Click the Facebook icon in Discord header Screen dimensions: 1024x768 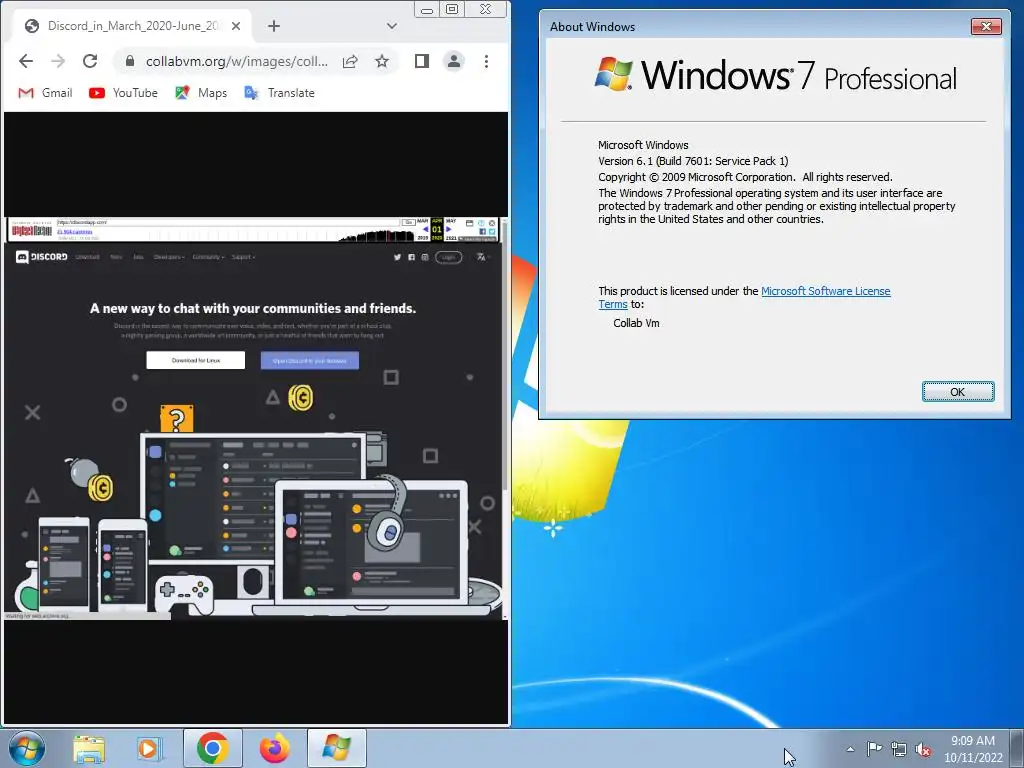411,257
